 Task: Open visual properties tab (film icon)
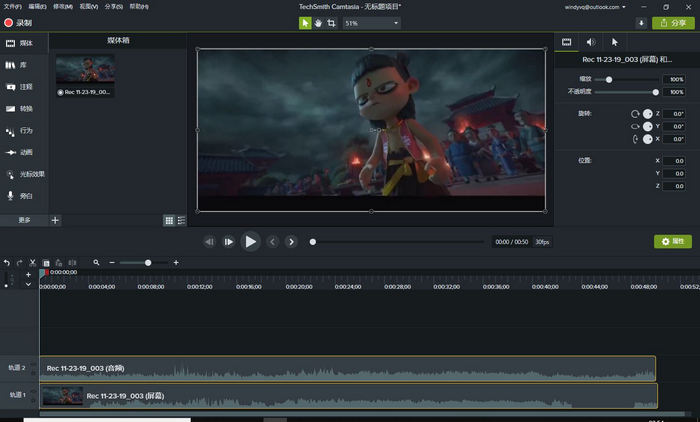coord(567,42)
